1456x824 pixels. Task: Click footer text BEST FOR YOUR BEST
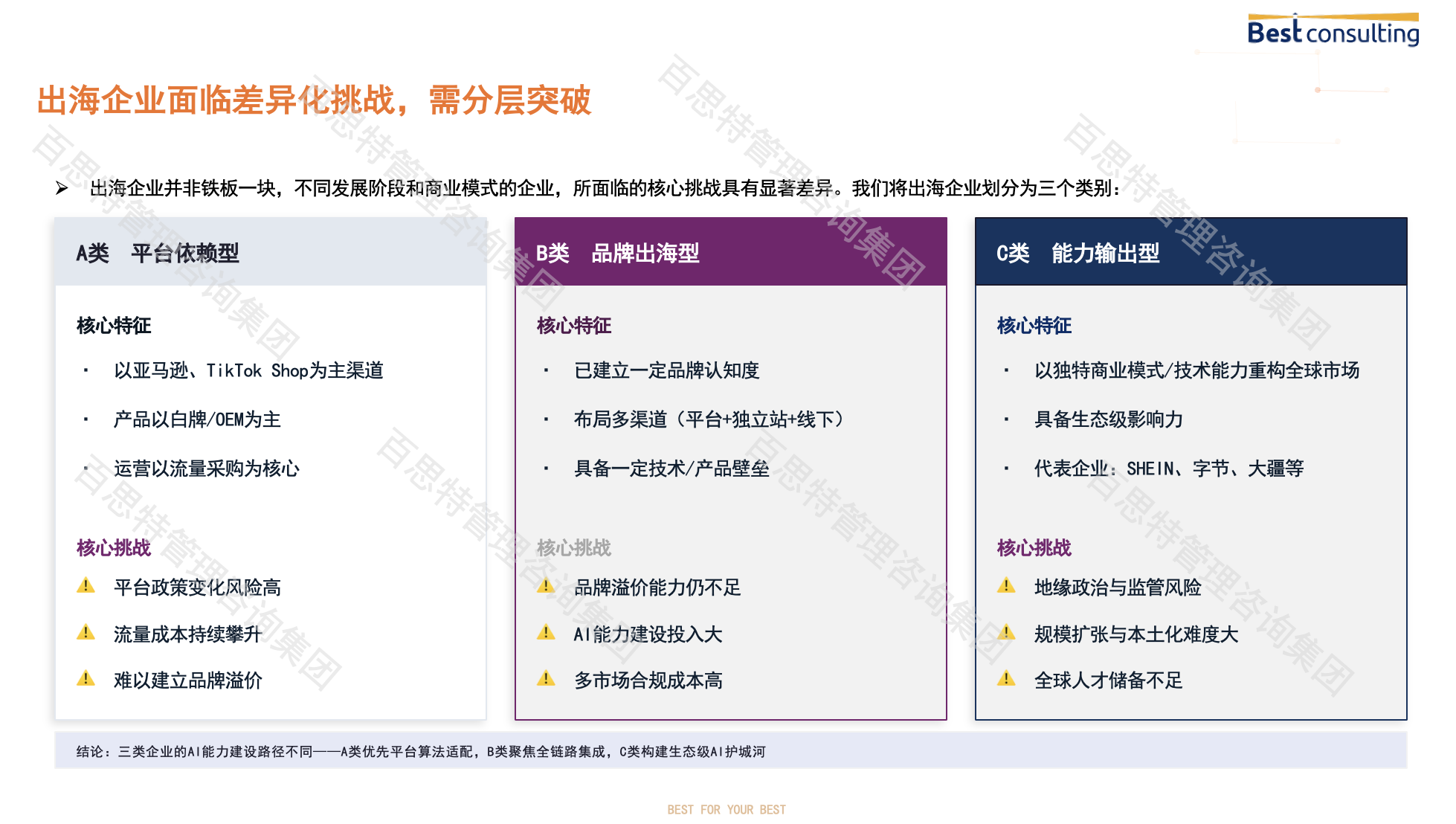pos(727,809)
